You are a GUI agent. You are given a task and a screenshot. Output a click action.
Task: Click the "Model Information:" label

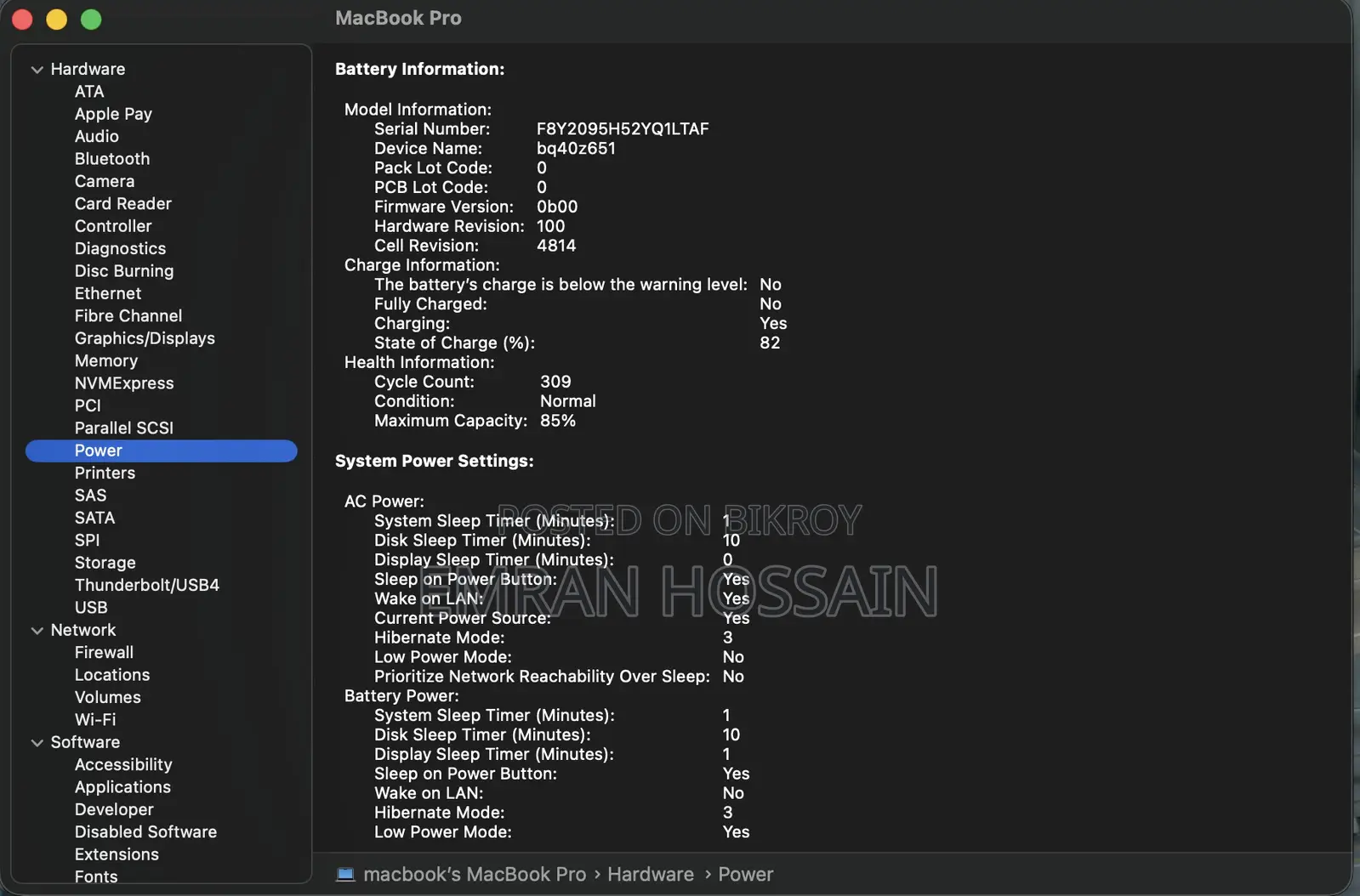pos(418,110)
